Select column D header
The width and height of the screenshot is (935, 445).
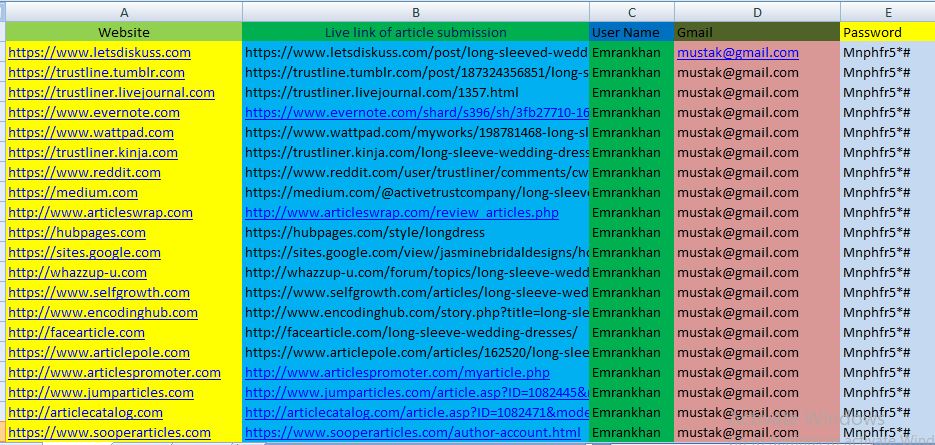click(x=757, y=13)
